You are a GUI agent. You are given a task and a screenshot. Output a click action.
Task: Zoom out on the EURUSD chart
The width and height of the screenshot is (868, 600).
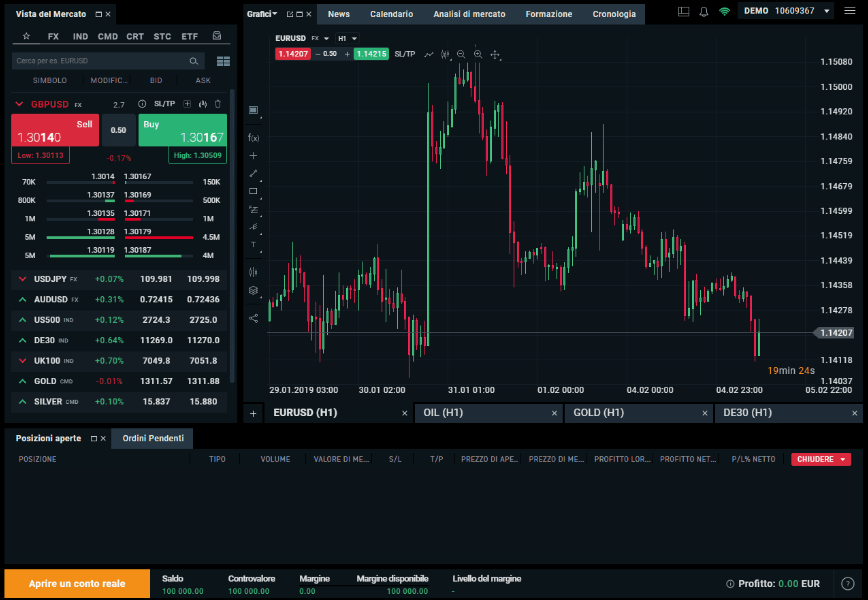tap(461, 54)
